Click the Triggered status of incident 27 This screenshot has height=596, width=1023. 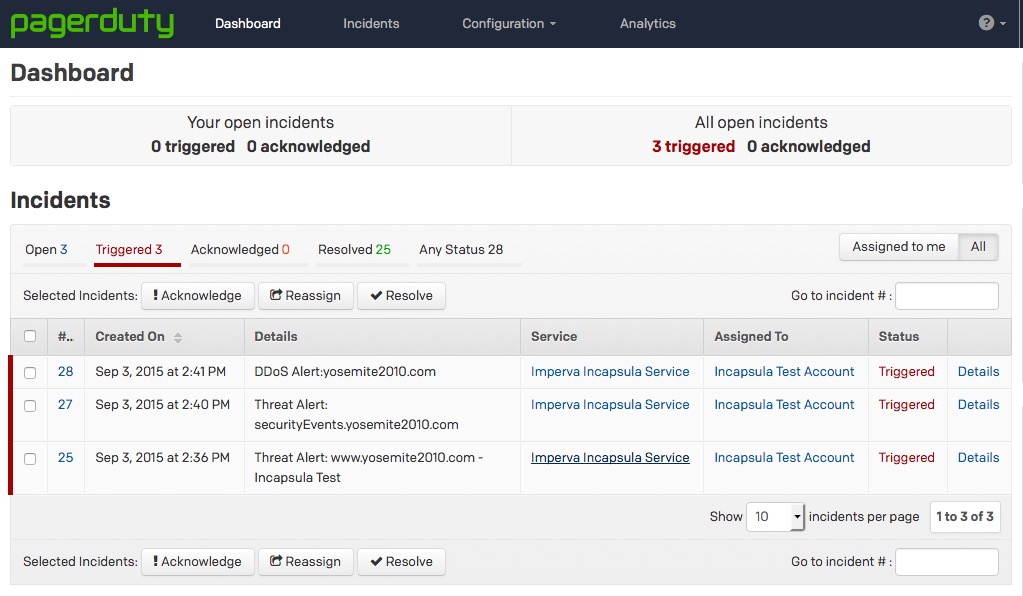[x=906, y=405]
